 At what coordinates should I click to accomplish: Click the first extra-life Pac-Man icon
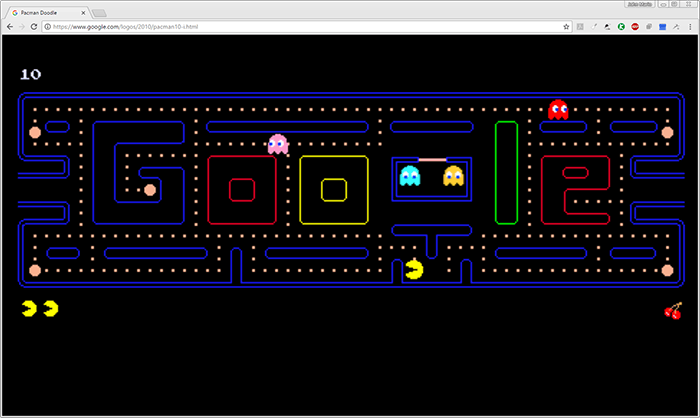point(29,309)
